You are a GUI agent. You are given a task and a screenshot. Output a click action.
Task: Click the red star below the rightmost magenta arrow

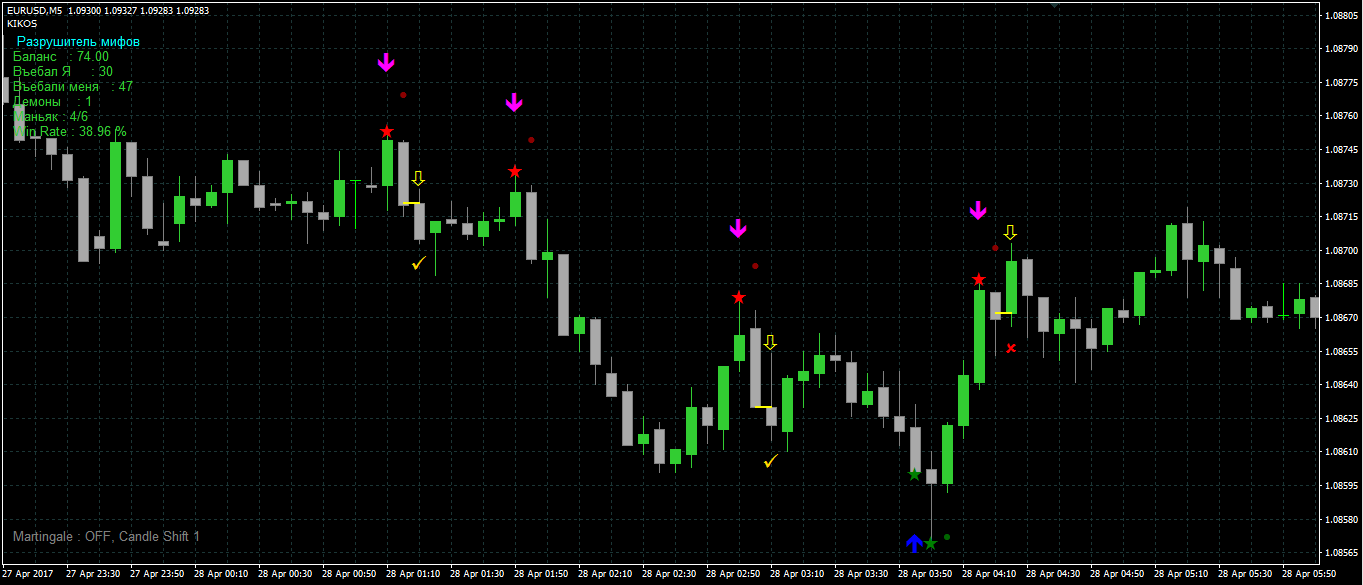coord(978,280)
